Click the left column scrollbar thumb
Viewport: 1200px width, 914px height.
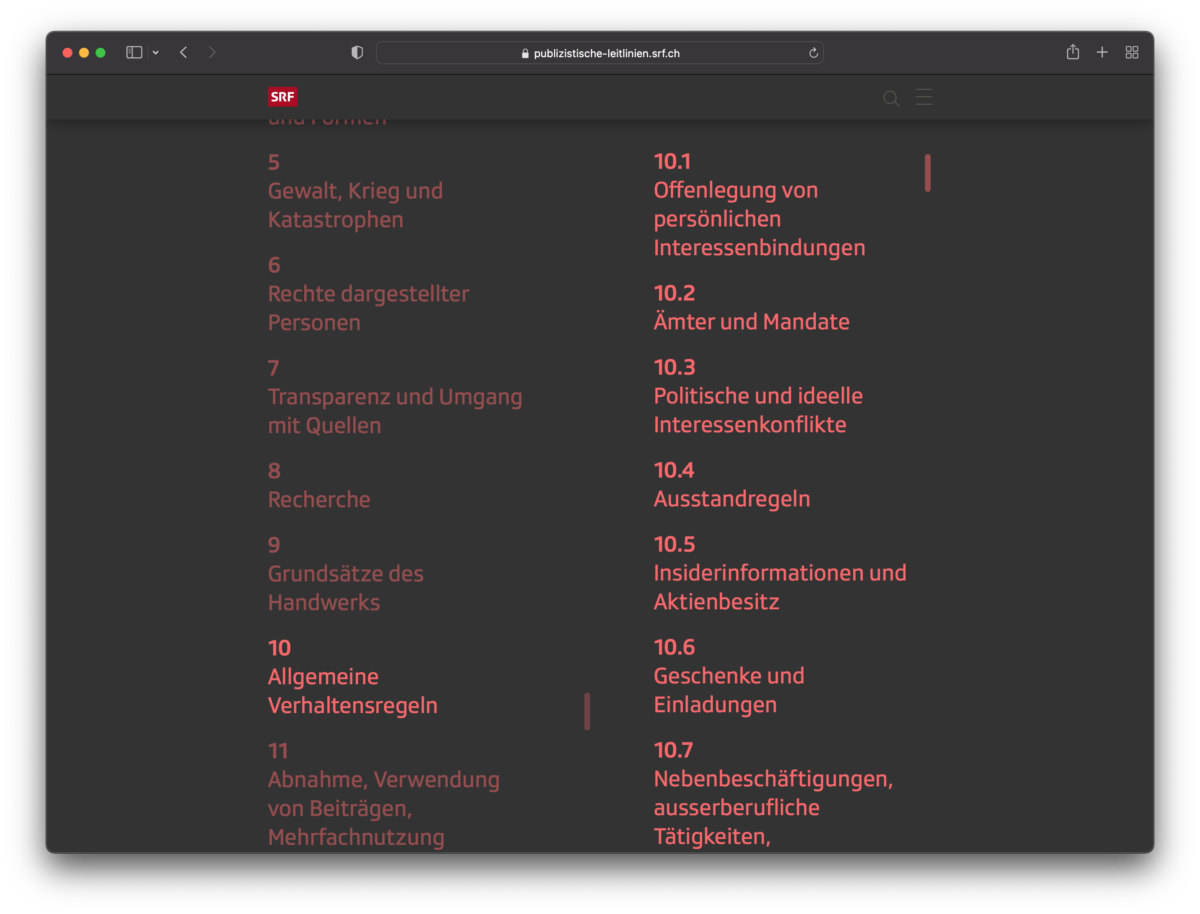(x=587, y=711)
